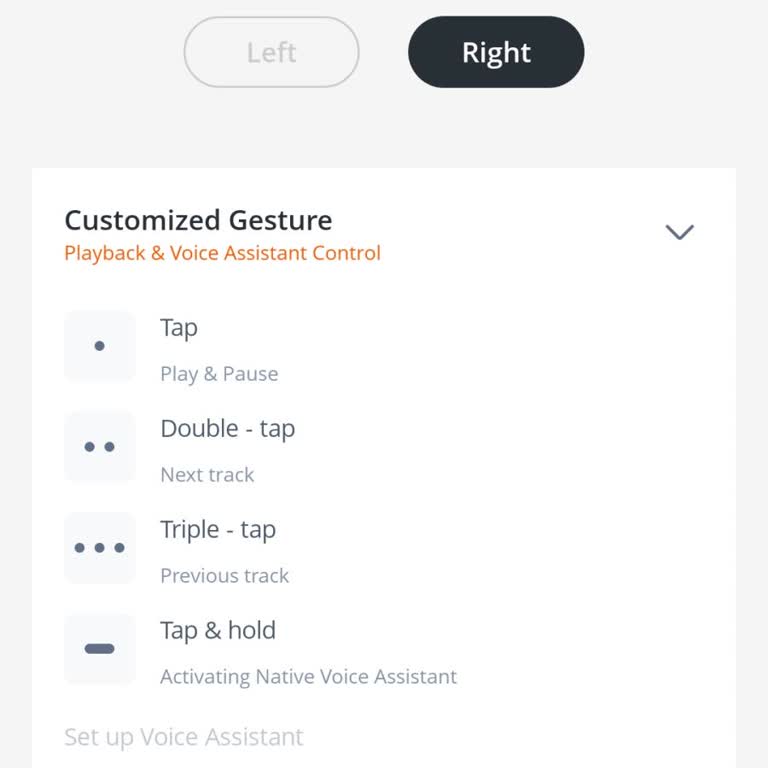Tap the three-dot Triple-tap gesture icon
The width and height of the screenshot is (768, 768).
pos(100,548)
